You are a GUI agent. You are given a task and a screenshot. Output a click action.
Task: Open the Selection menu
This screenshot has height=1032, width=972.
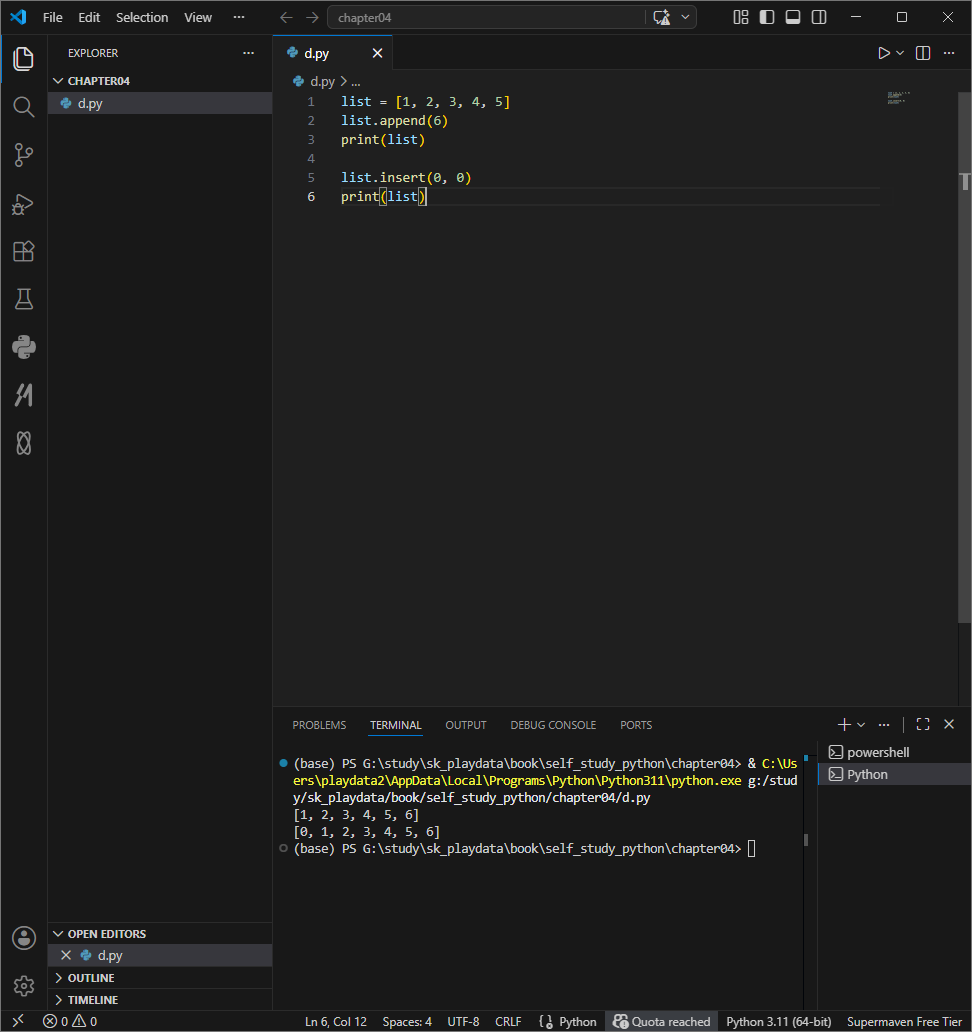(x=142, y=18)
